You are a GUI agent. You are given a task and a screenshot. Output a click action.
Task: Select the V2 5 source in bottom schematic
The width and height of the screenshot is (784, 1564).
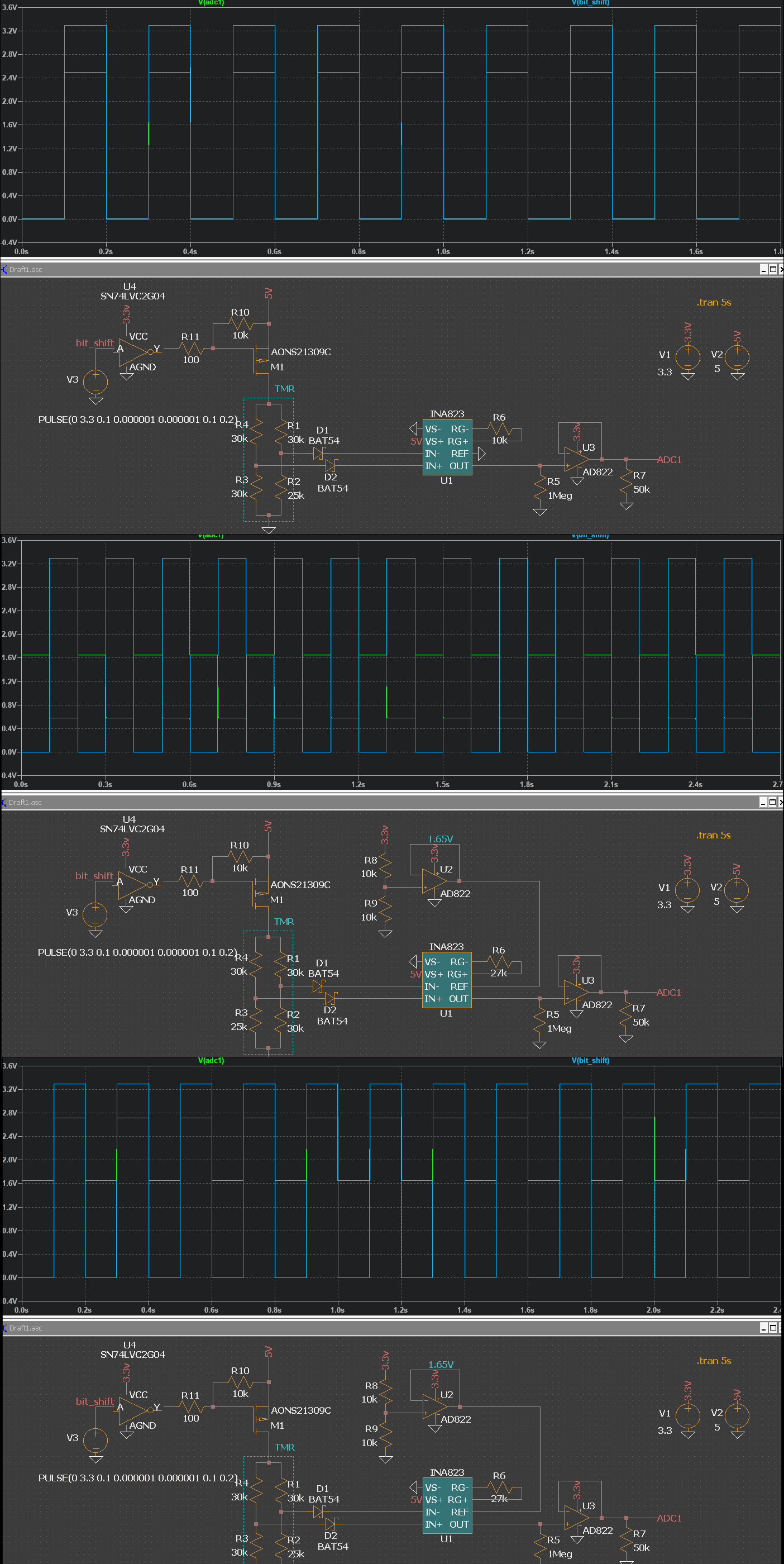pos(737,1416)
